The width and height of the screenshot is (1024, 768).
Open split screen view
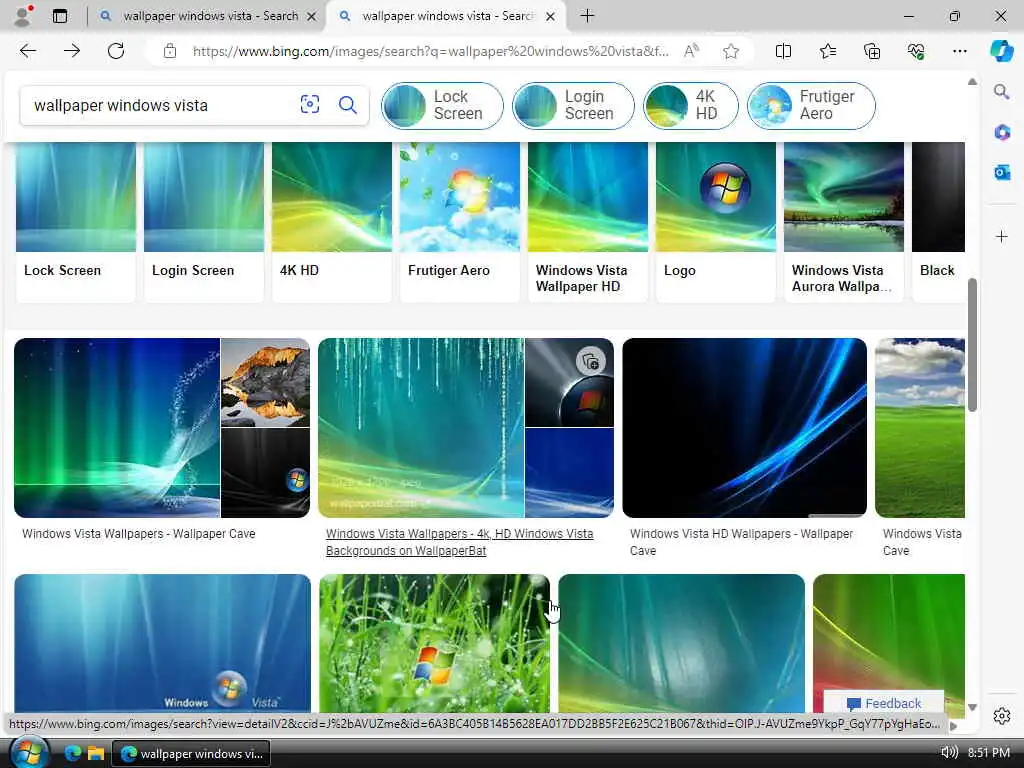click(783, 51)
